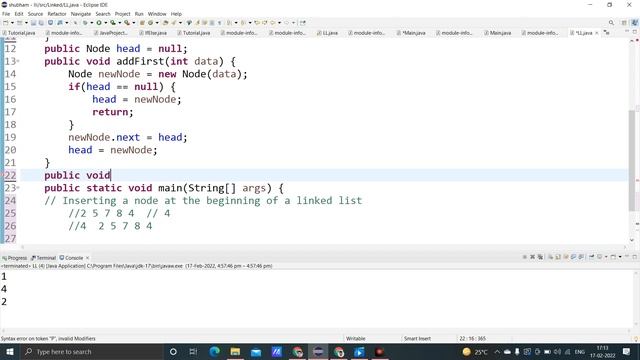Open the Navigate menu
640x360 pixels.
click(x=81, y=14)
